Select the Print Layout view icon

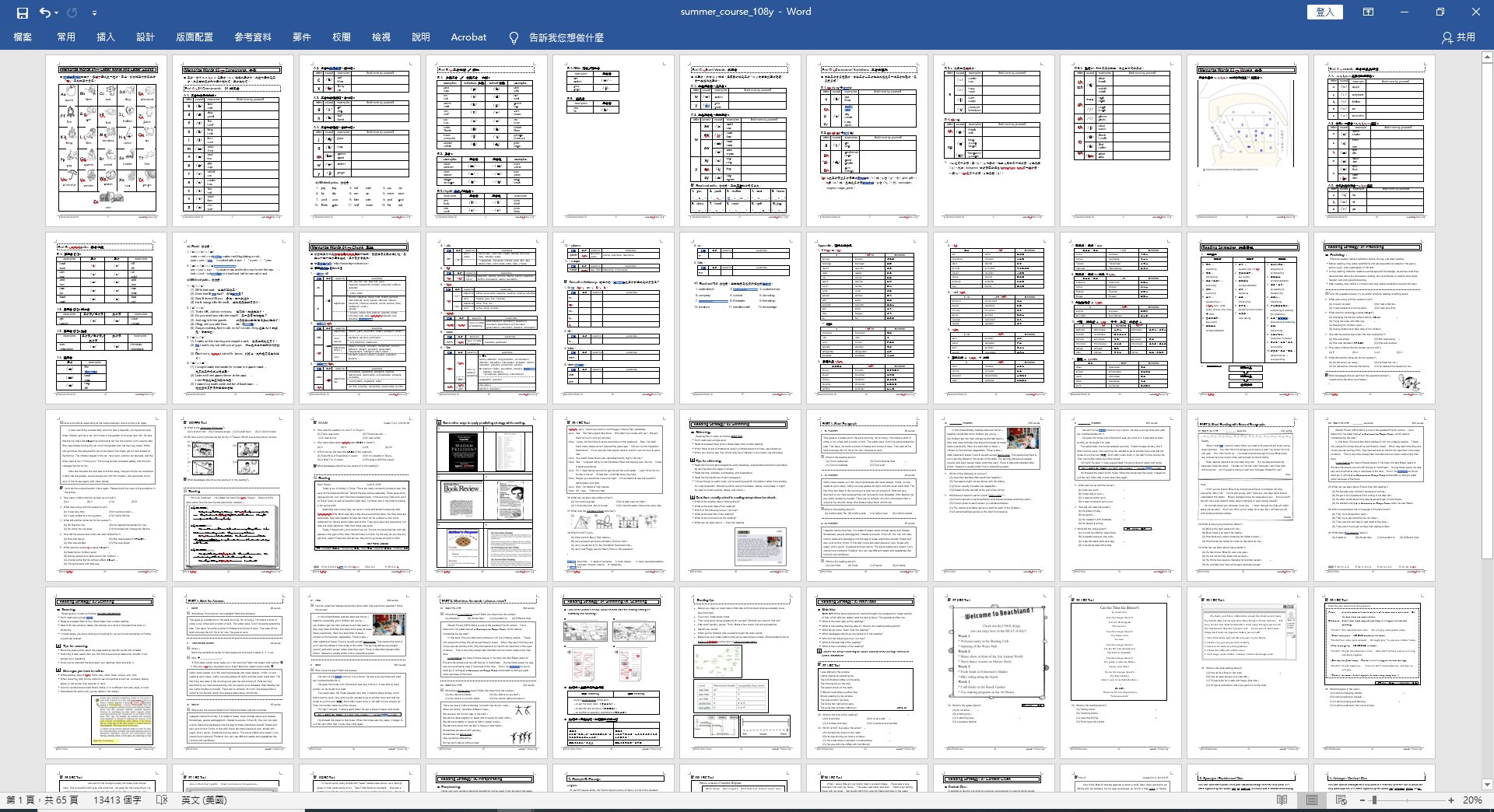coord(1312,800)
